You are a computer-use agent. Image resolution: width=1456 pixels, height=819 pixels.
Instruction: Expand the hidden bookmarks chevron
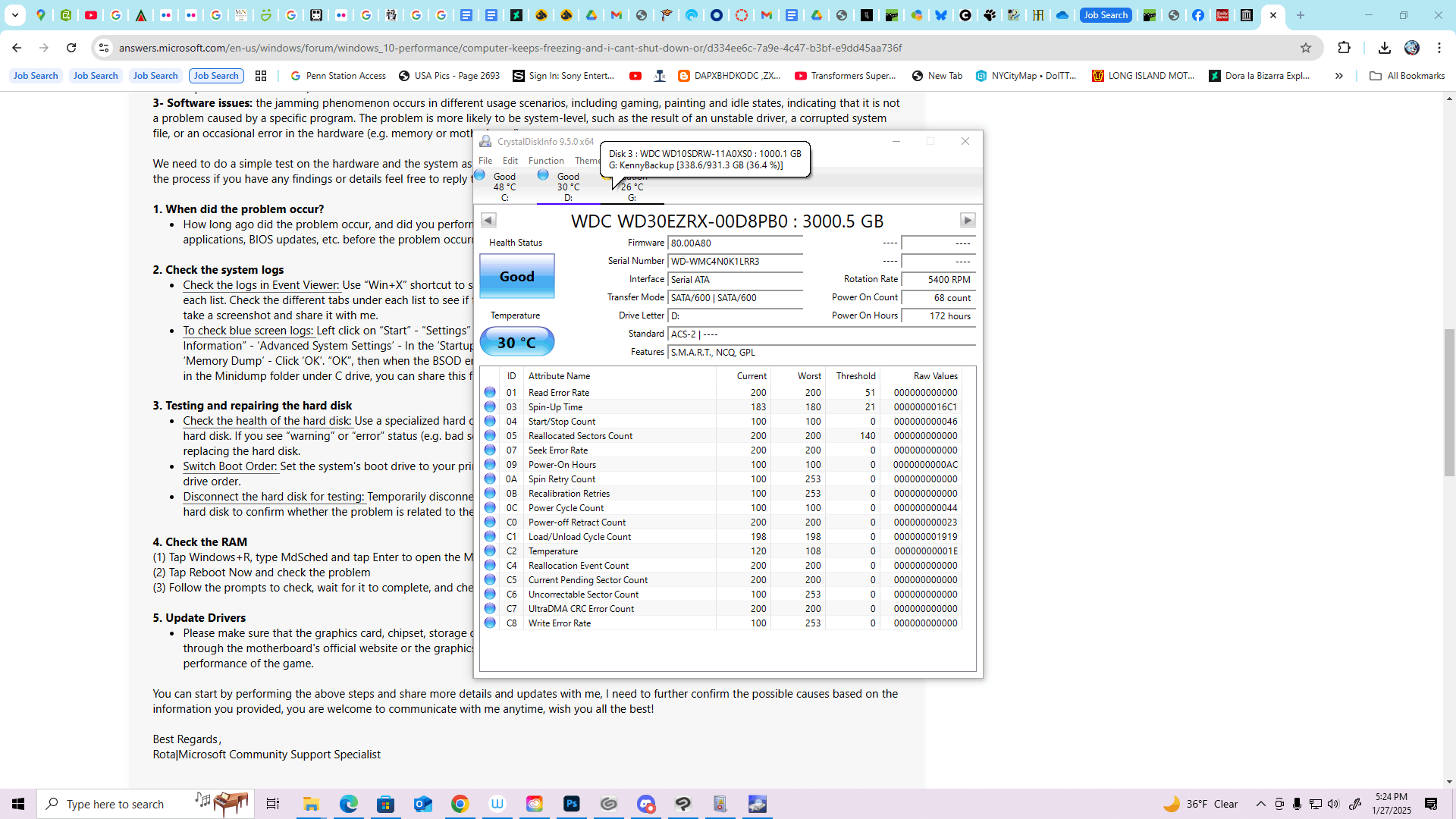click(1339, 76)
